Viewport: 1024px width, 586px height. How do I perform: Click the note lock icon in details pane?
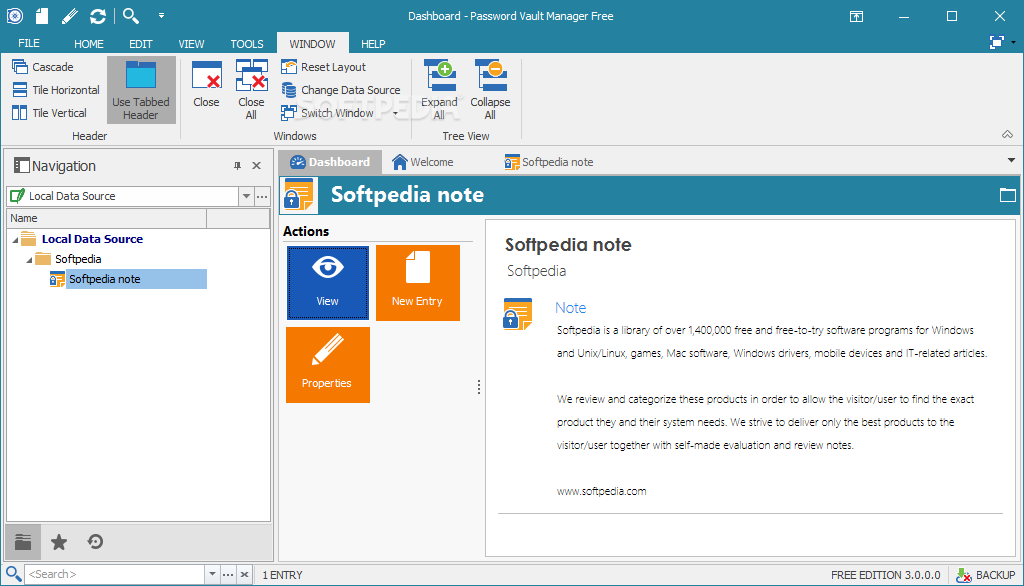pyautogui.click(x=518, y=314)
